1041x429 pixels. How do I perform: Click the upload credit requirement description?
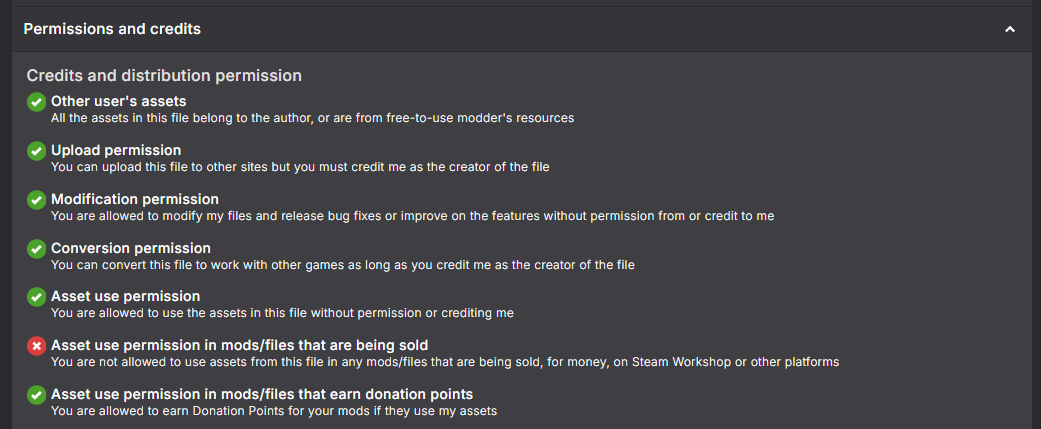coord(300,167)
